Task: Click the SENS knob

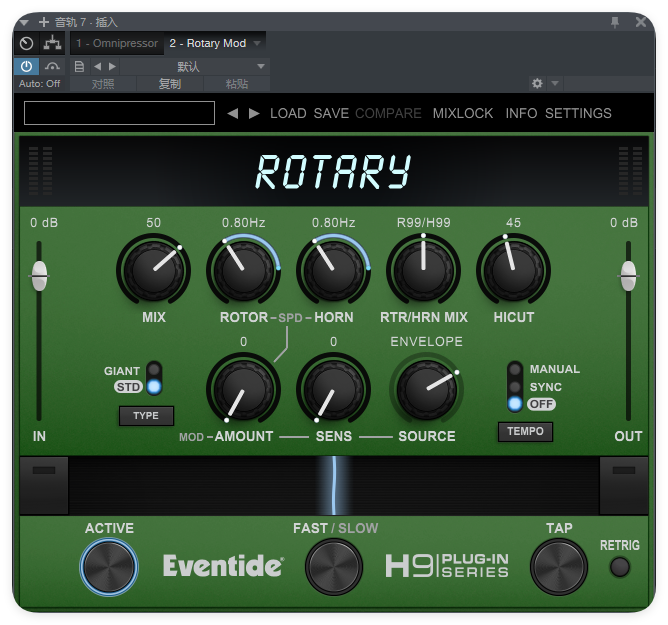Action: point(333,389)
